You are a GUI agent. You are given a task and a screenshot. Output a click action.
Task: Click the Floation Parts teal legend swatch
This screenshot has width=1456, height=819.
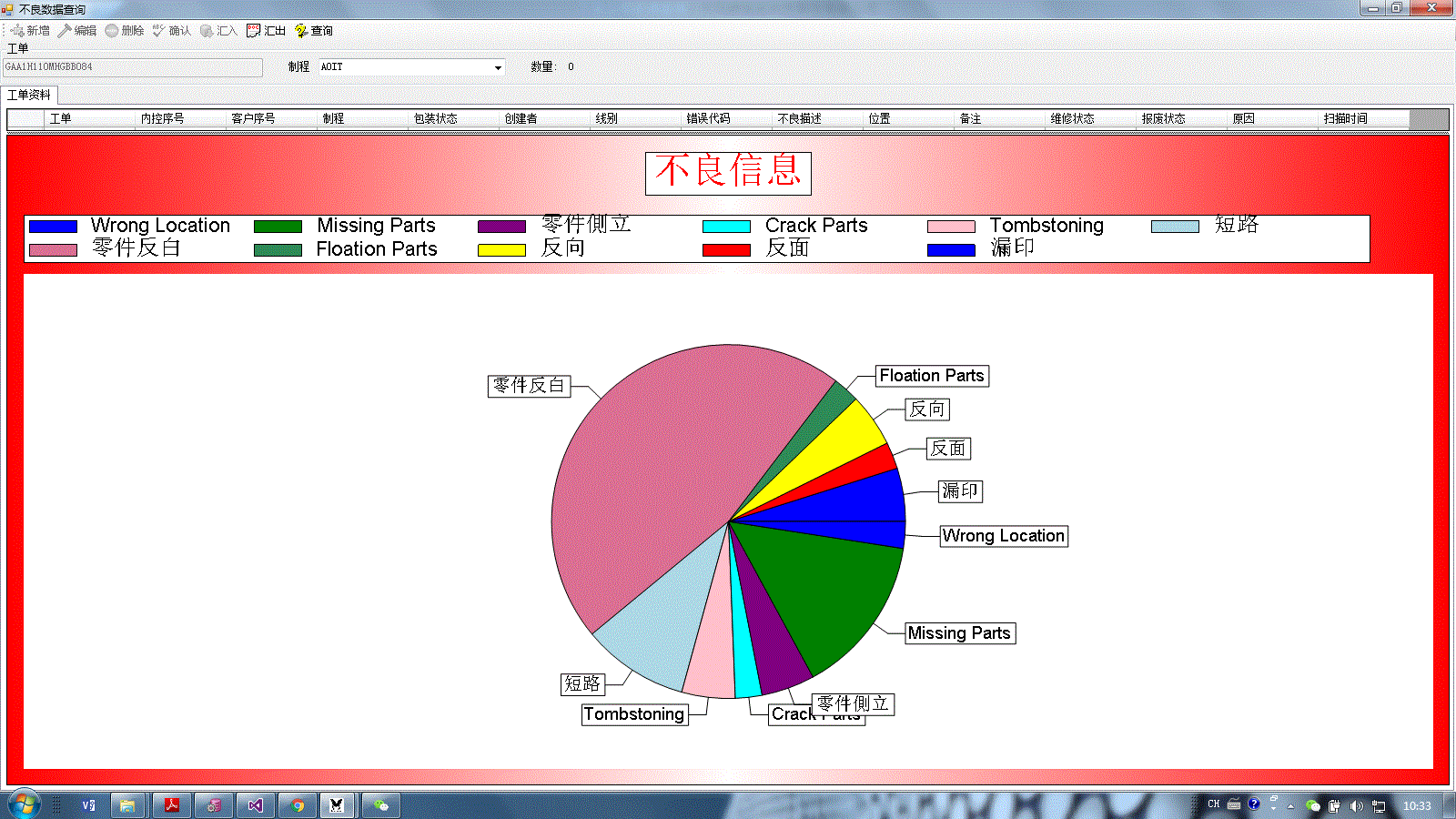(278, 250)
